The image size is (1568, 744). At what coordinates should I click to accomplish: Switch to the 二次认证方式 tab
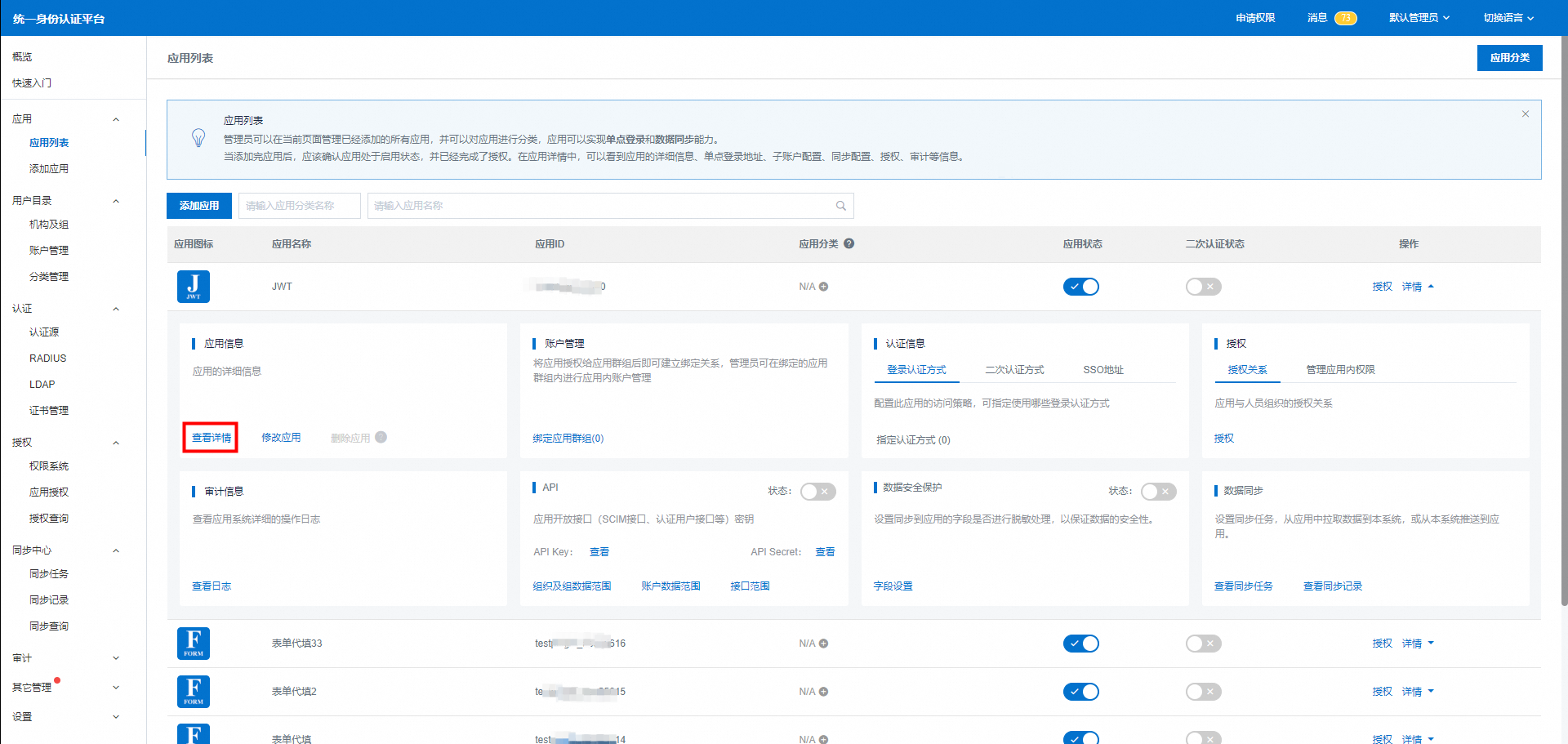pyautogui.click(x=1014, y=370)
